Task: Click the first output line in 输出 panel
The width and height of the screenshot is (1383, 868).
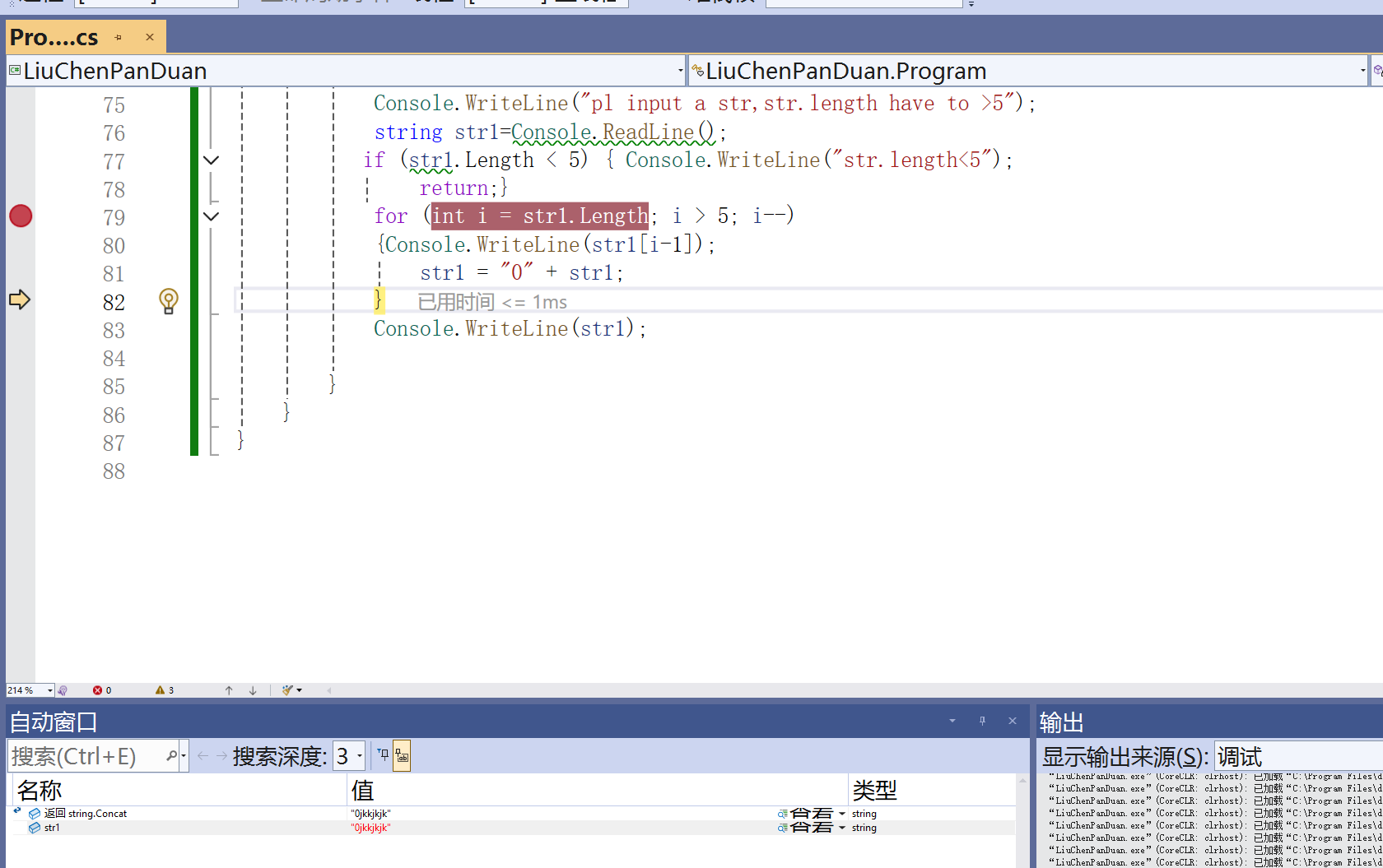Action: [x=1215, y=777]
